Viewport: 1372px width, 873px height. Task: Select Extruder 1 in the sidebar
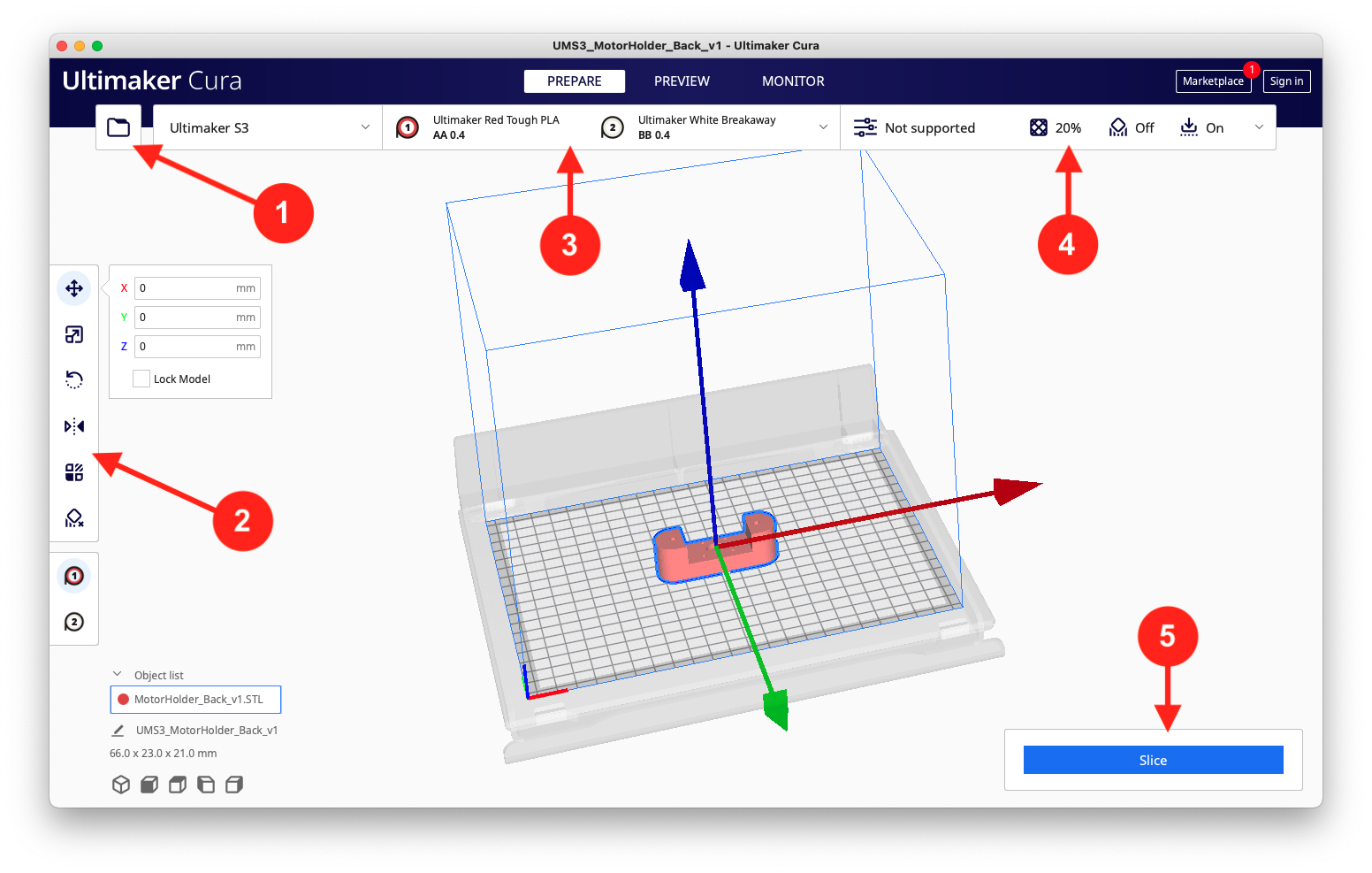(74, 575)
